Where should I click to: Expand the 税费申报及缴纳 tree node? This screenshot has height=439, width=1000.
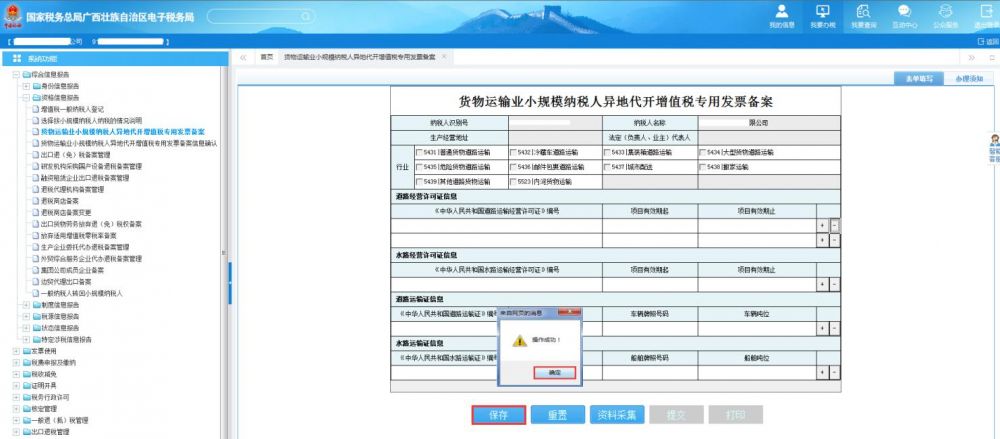(x=15, y=362)
